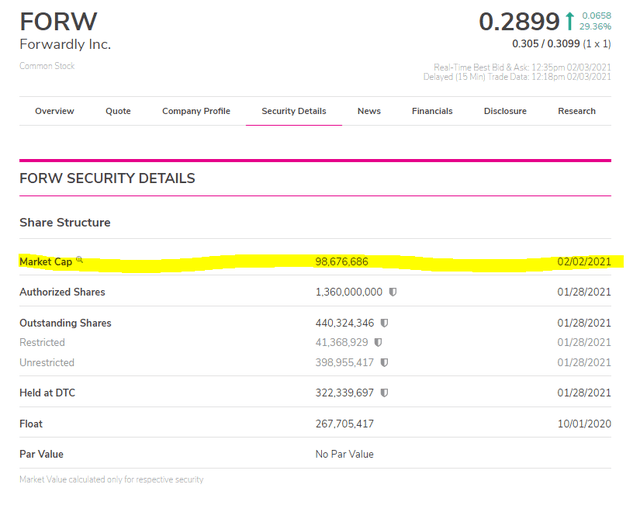
Task: Click the Outstanding Shares label
Action: click(65, 323)
